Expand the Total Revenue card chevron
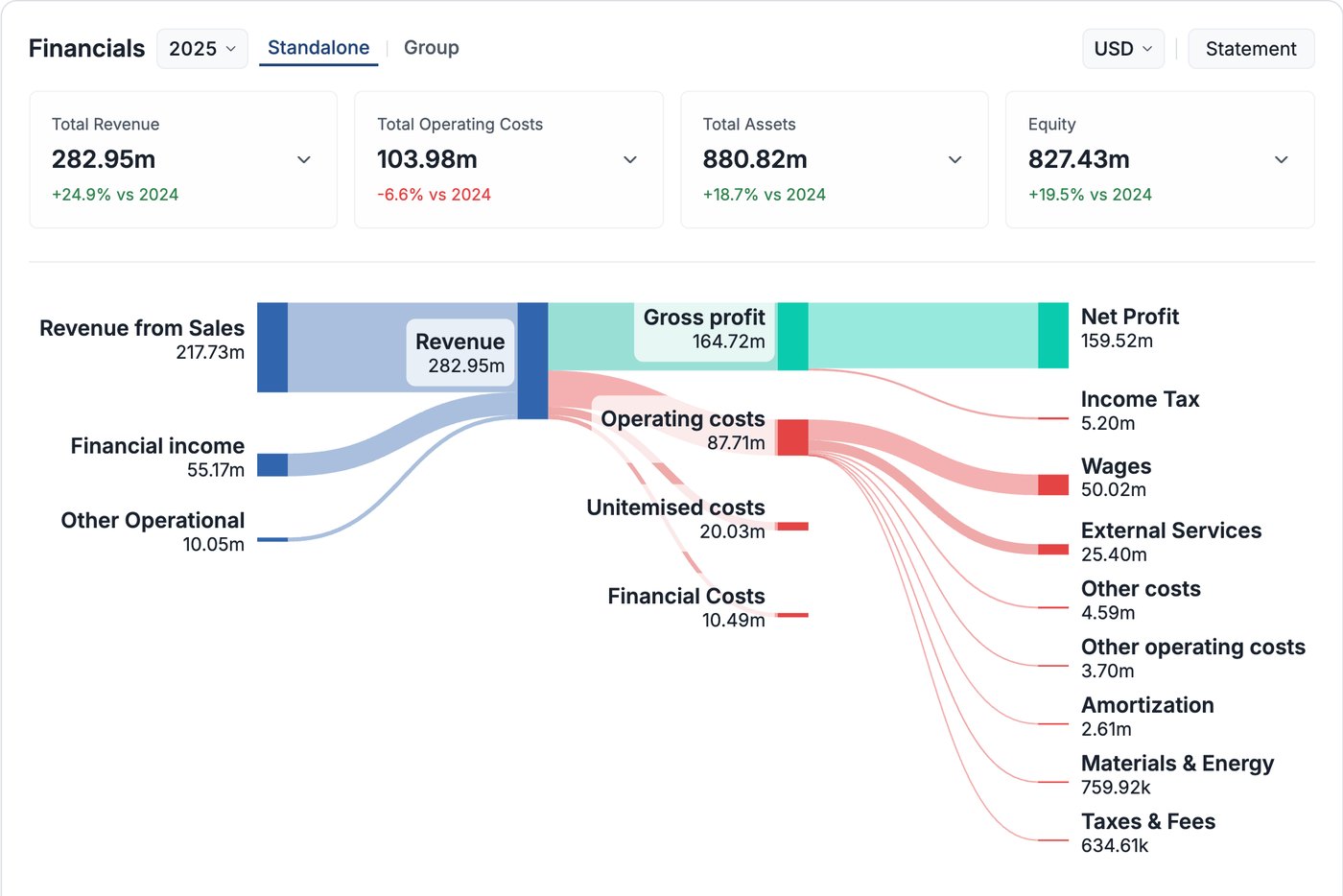This screenshot has width=1343, height=896. (x=304, y=159)
